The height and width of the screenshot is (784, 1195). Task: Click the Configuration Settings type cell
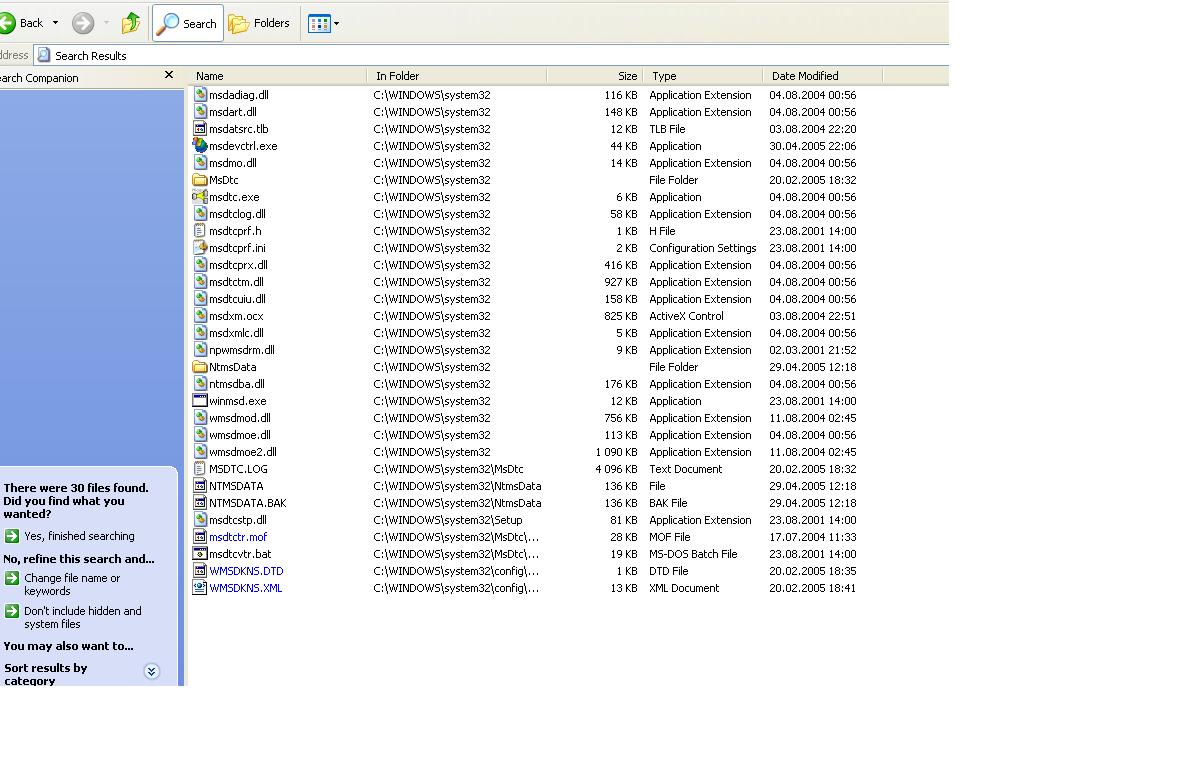point(703,248)
